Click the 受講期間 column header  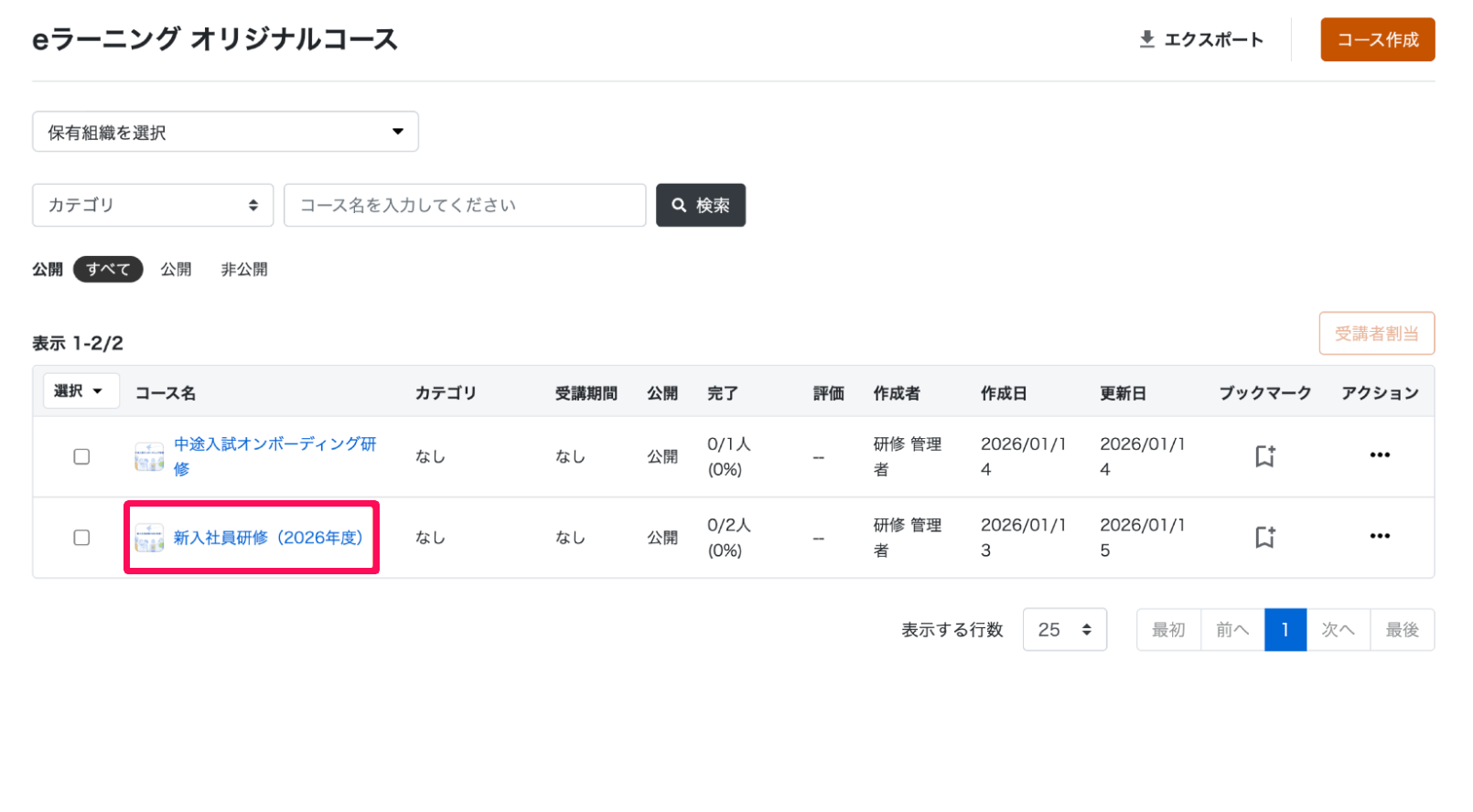586,393
